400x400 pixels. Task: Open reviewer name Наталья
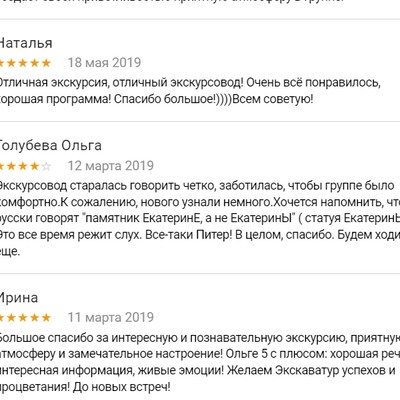26,43
